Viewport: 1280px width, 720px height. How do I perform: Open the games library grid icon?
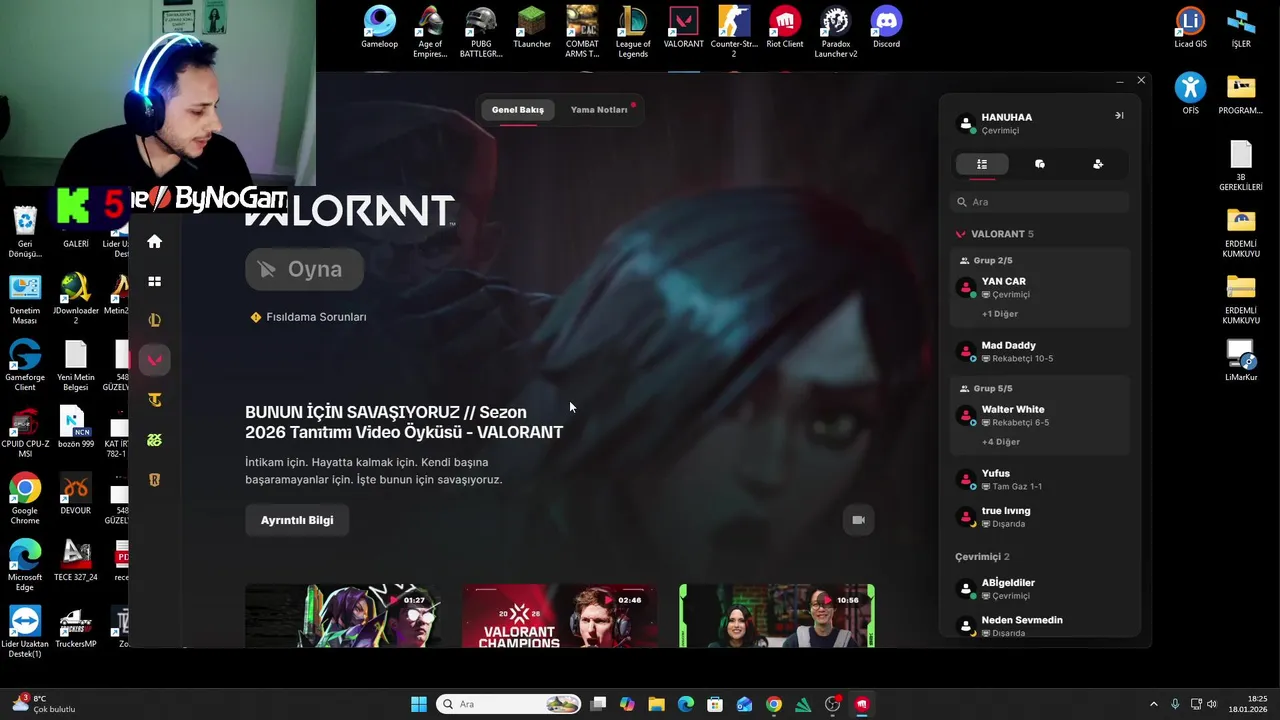click(154, 281)
